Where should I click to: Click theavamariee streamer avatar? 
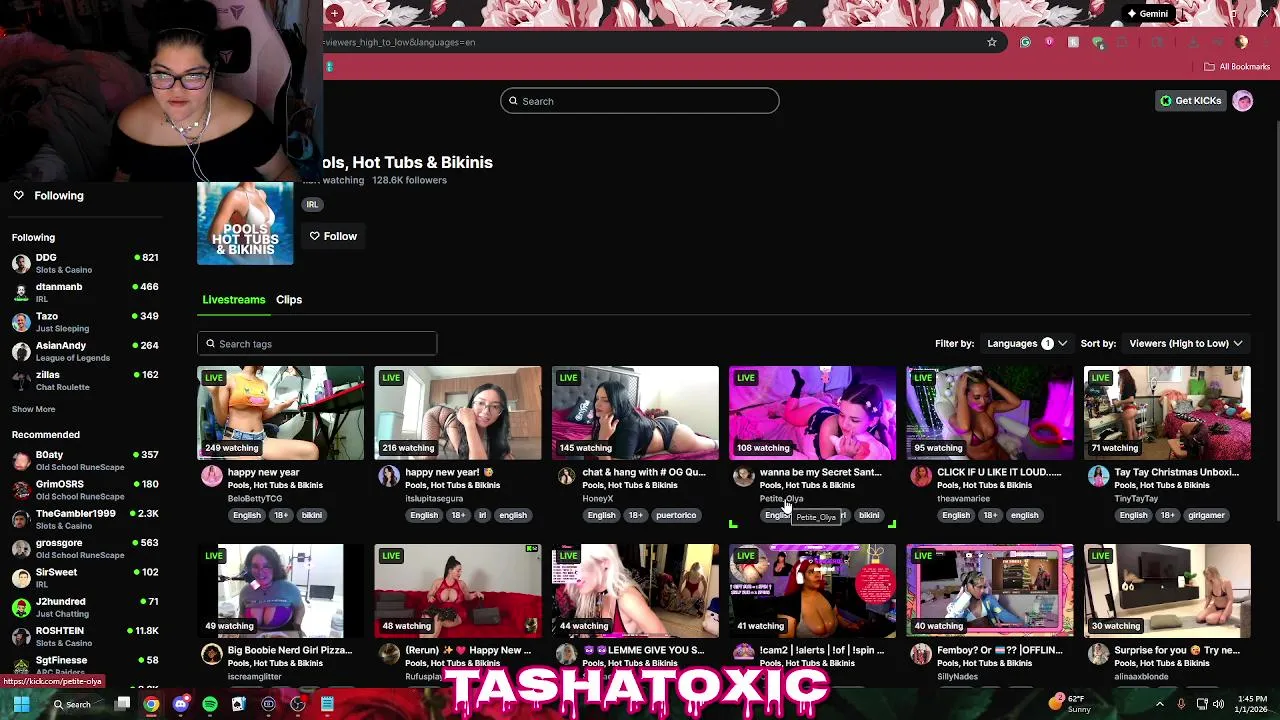pos(921,476)
